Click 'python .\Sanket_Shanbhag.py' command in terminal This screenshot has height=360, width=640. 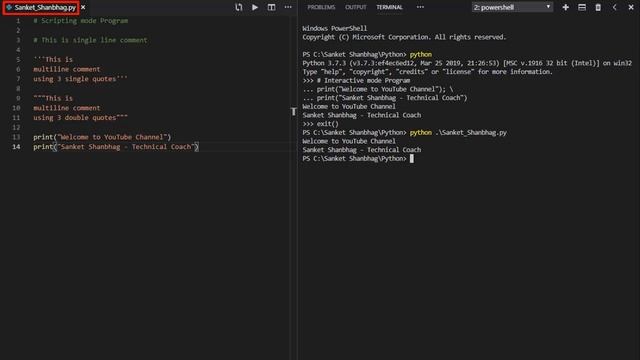458,133
